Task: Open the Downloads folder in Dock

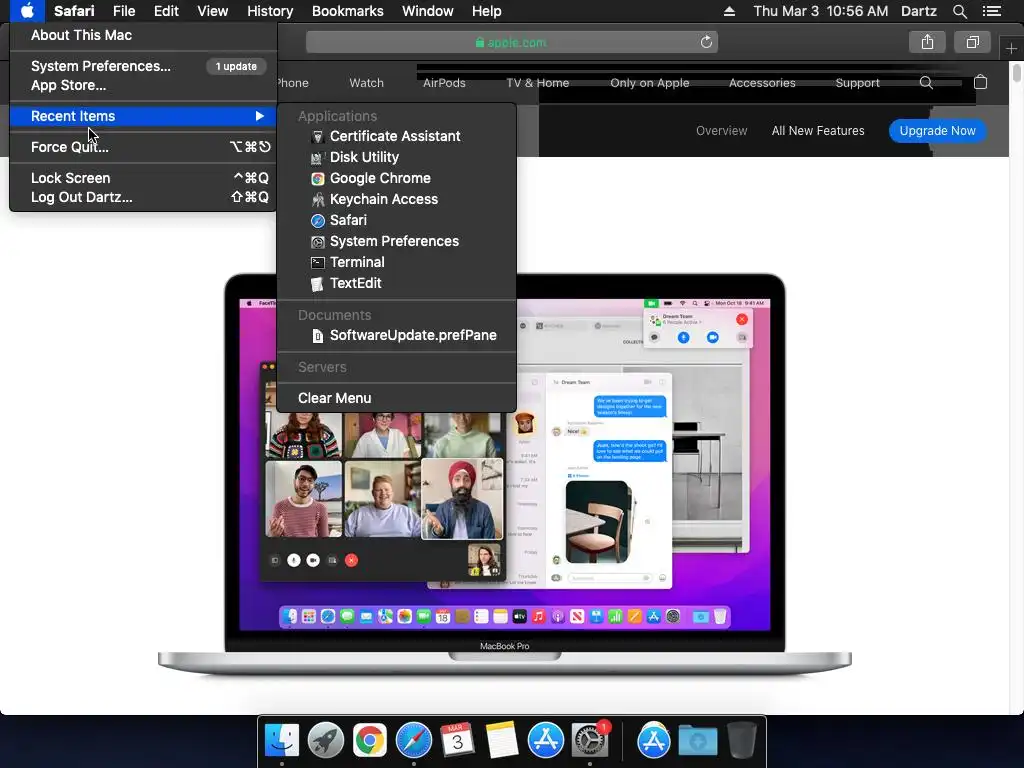Action: [697, 741]
